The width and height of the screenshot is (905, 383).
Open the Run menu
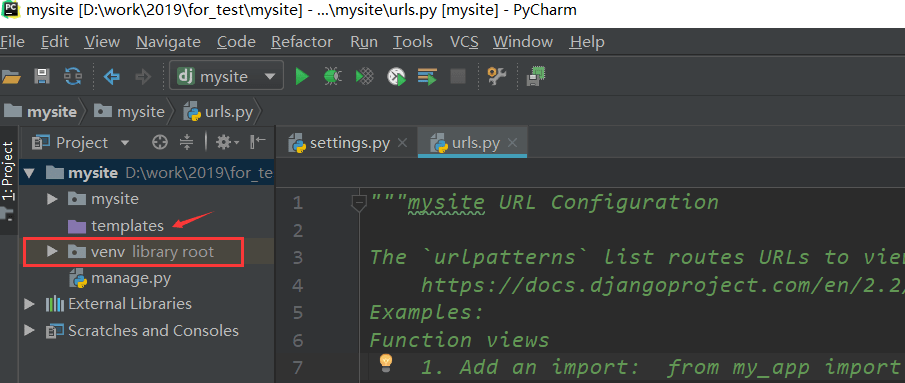[364, 42]
